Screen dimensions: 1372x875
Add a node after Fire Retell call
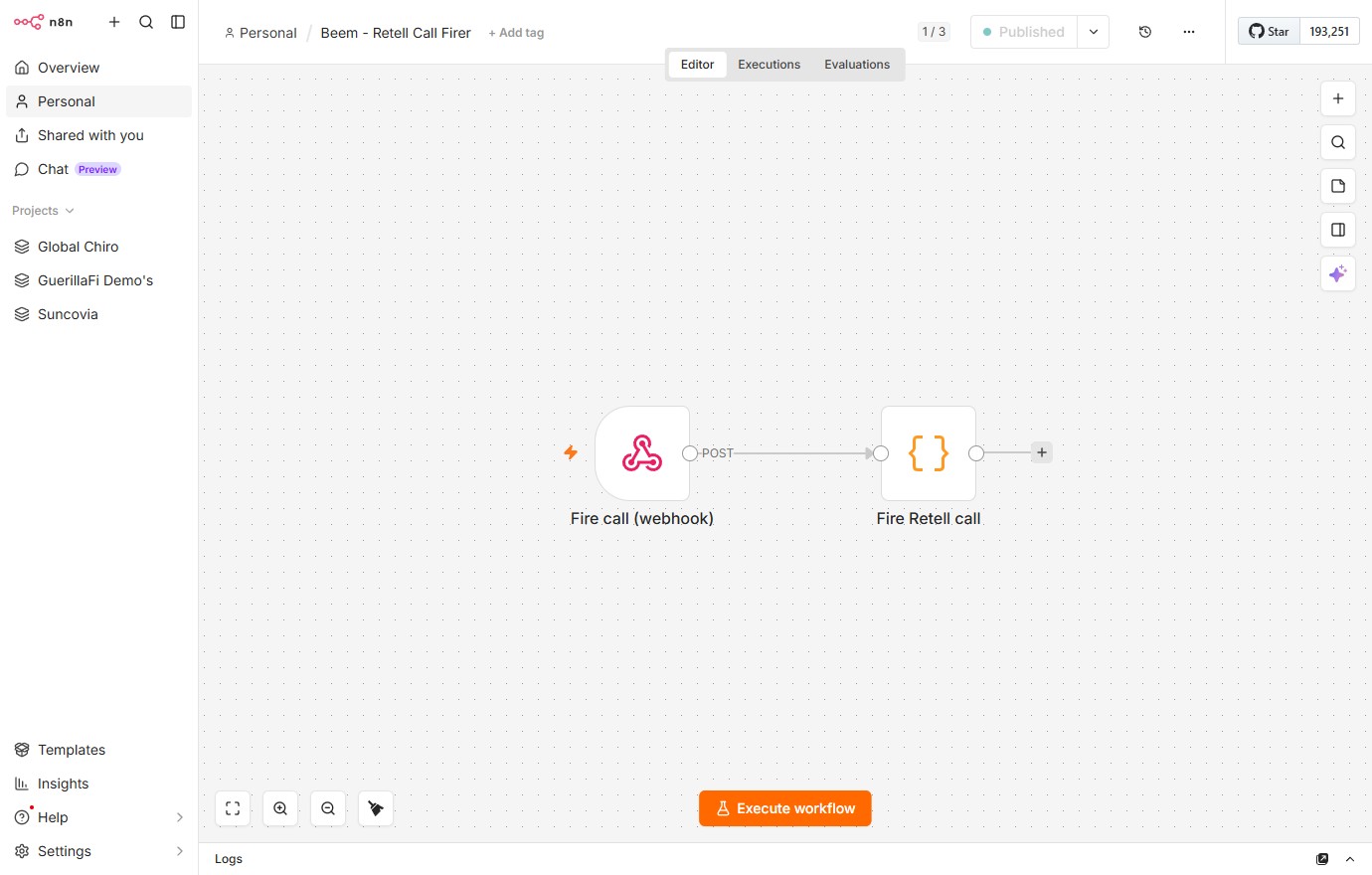1042,452
